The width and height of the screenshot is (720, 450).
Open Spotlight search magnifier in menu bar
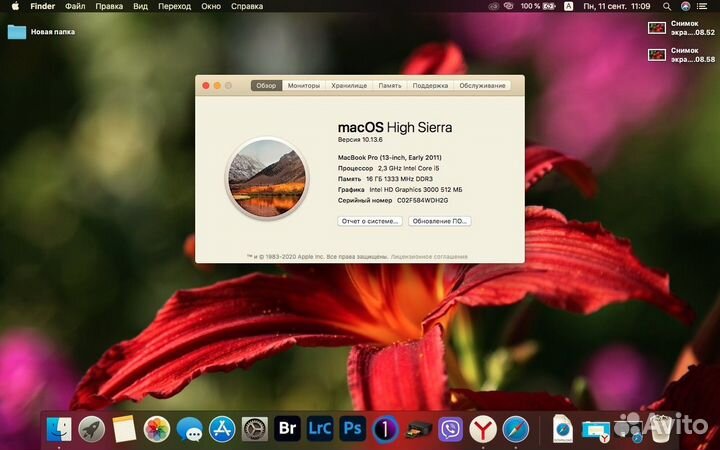(667, 6)
